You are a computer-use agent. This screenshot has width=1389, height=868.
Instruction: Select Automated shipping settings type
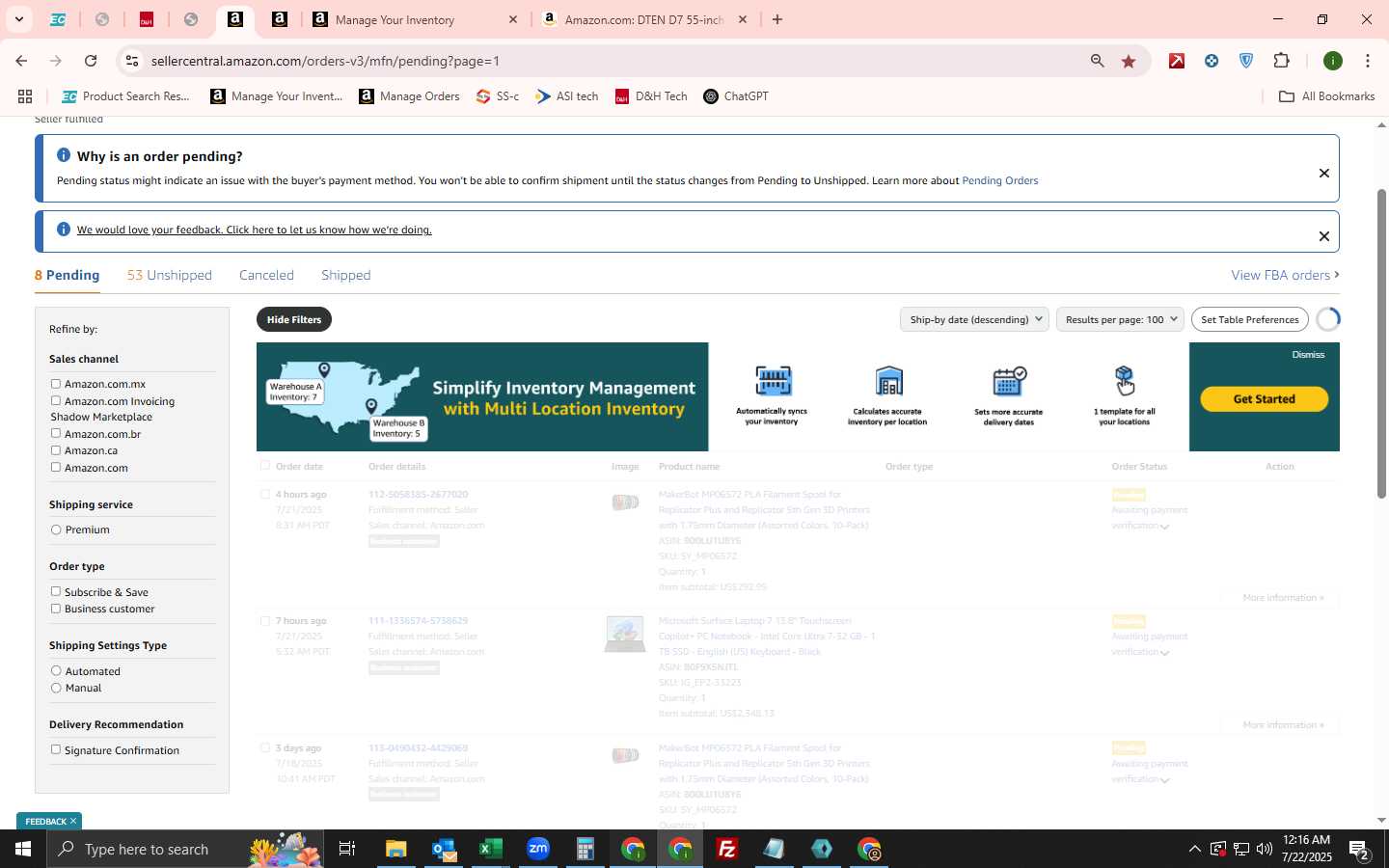(56, 671)
